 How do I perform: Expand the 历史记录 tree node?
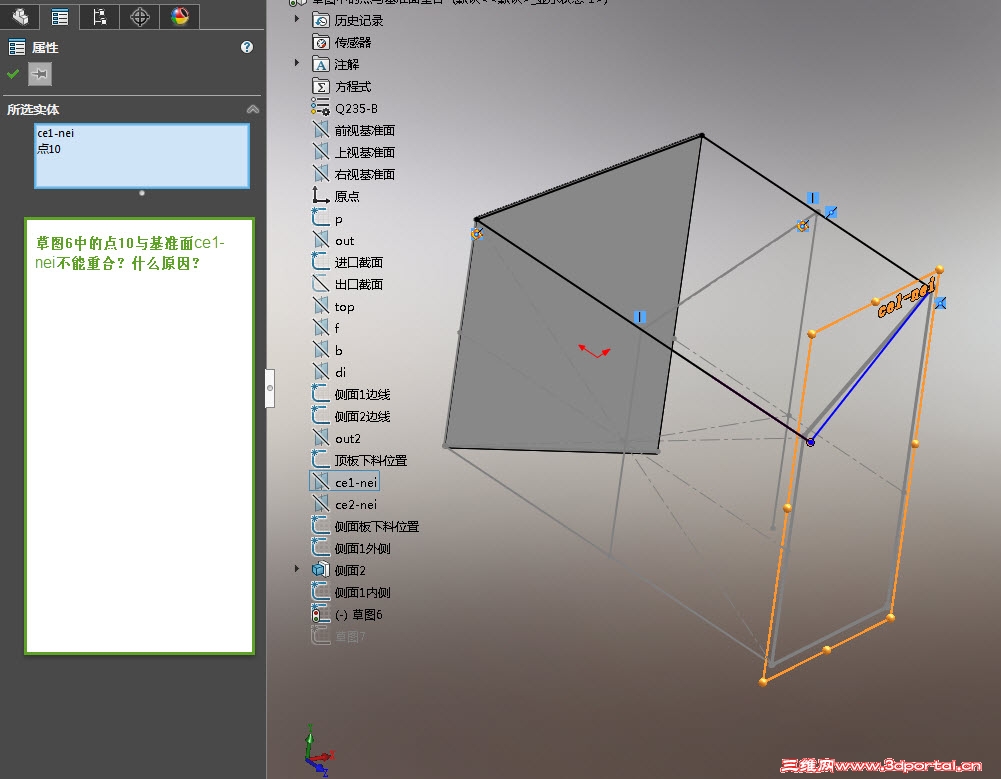point(297,19)
